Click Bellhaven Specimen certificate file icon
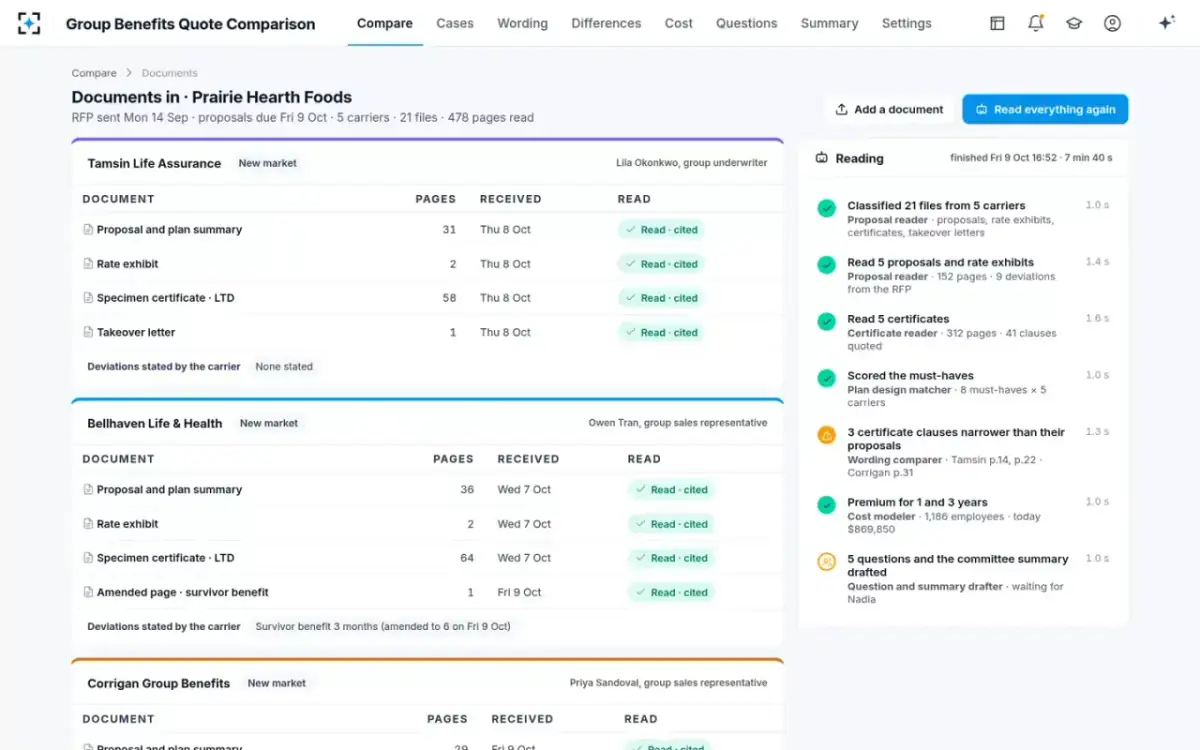This screenshot has width=1200, height=750. 88,558
